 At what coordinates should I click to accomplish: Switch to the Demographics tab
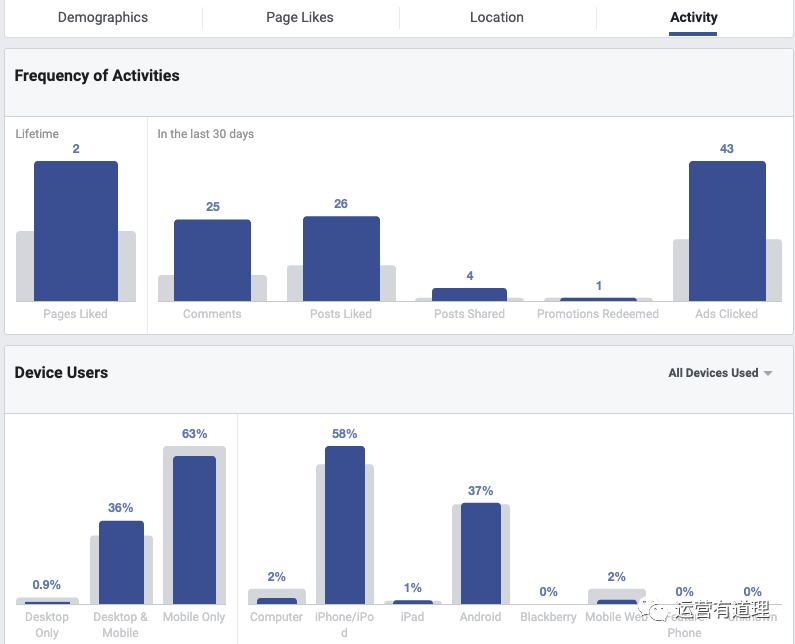pos(103,18)
